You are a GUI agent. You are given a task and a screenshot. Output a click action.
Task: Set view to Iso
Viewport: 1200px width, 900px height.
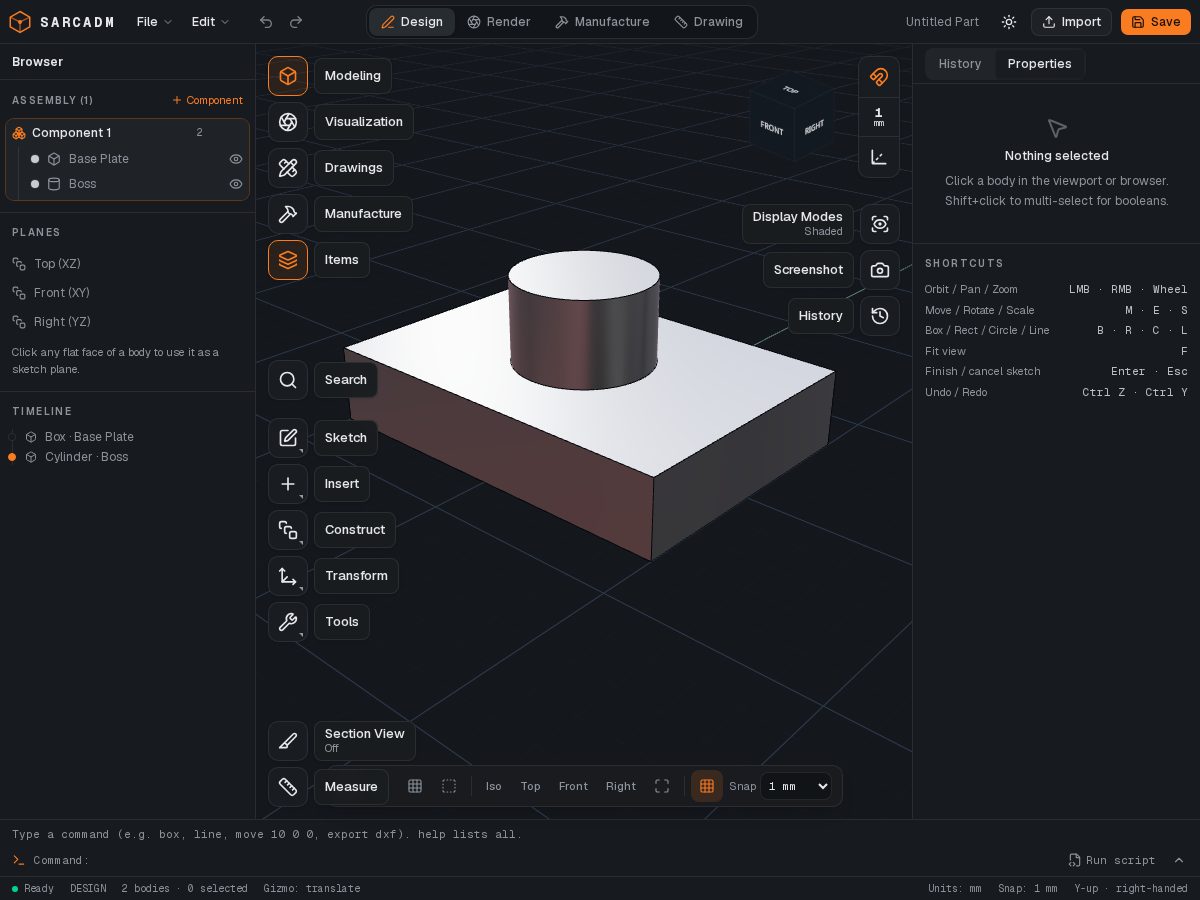coord(494,786)
